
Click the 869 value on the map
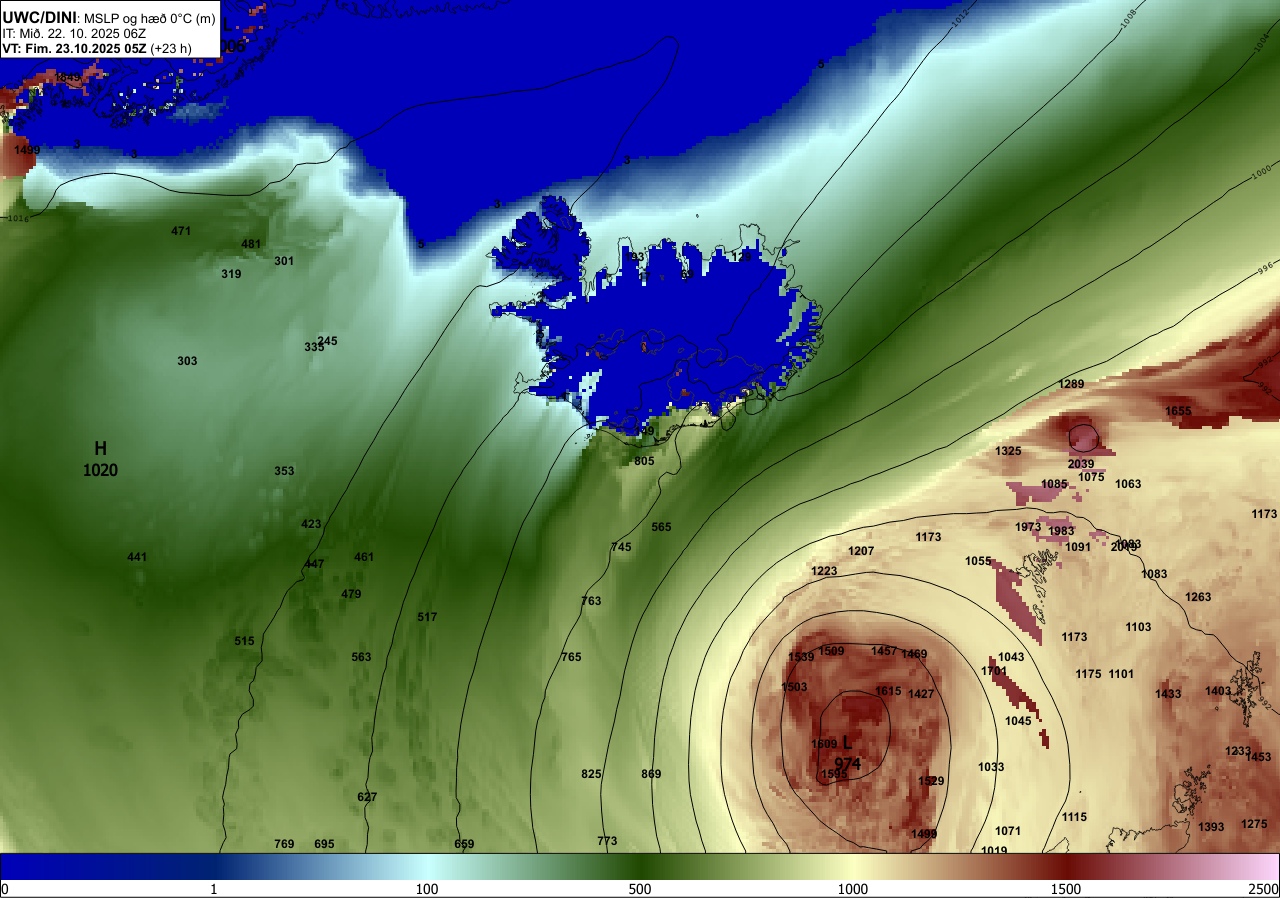coord(651,774)
